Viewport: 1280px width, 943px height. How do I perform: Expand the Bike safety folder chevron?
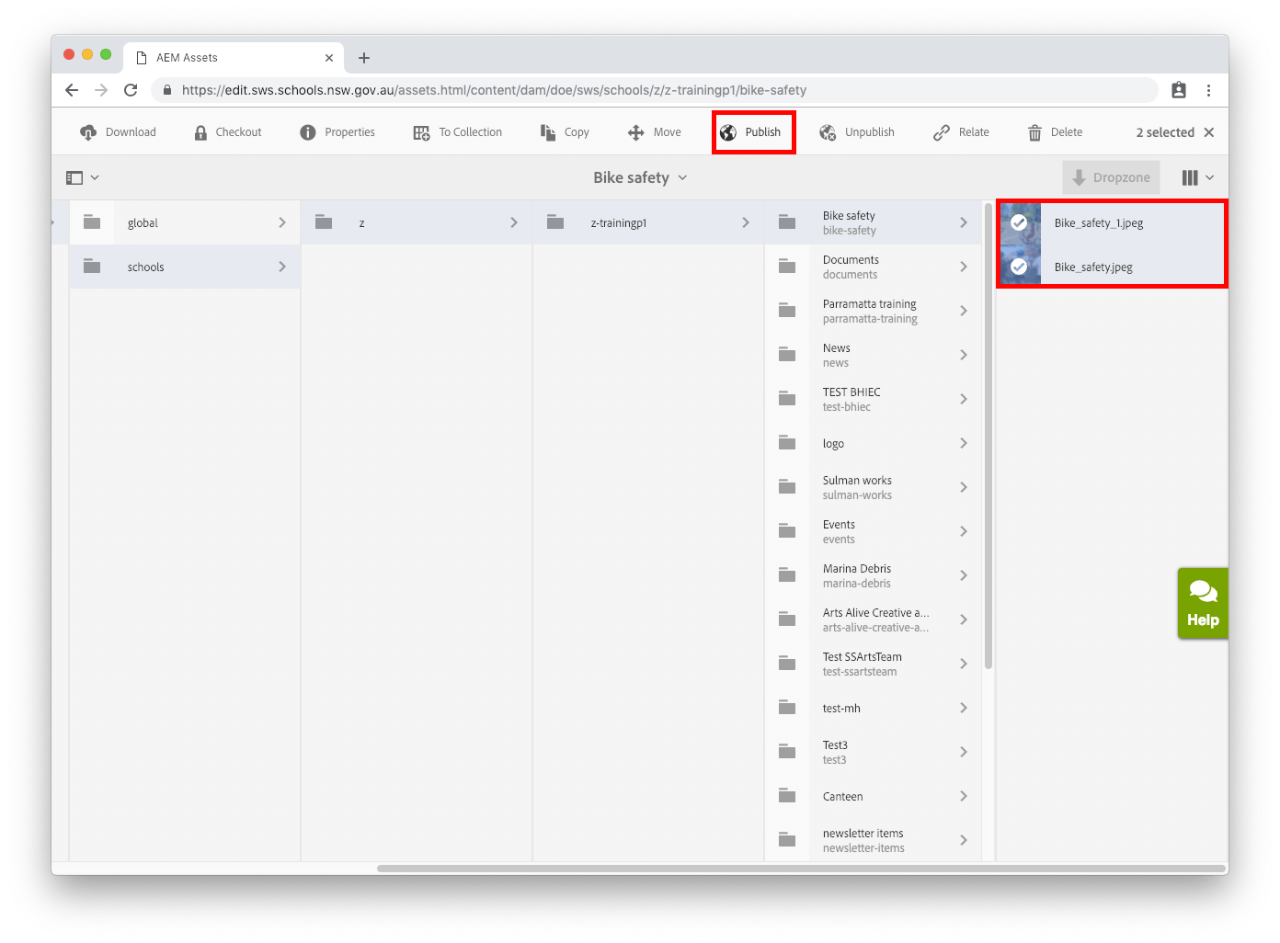964,223
